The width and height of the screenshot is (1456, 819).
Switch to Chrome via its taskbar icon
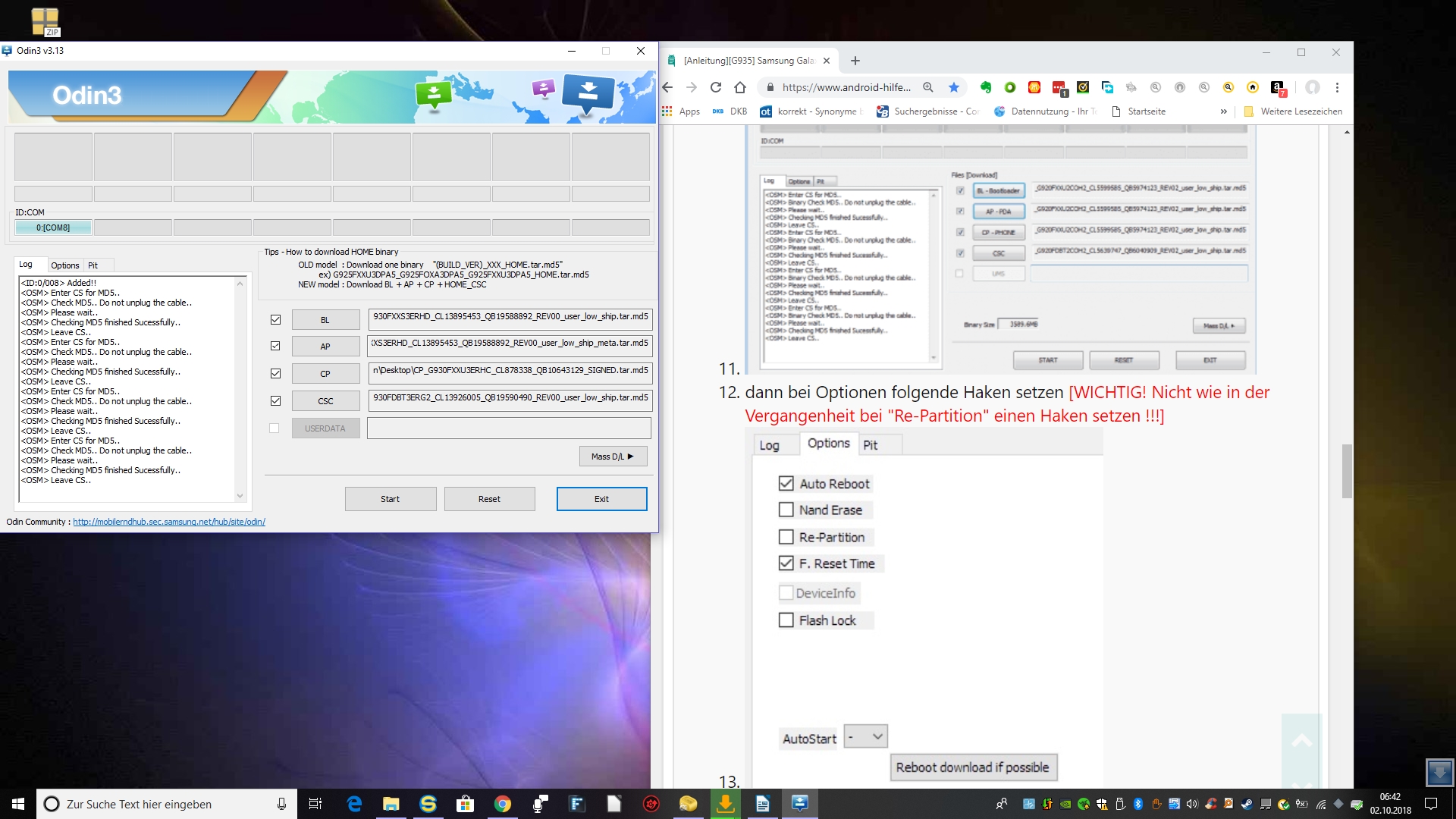click(x=502, y=804)
